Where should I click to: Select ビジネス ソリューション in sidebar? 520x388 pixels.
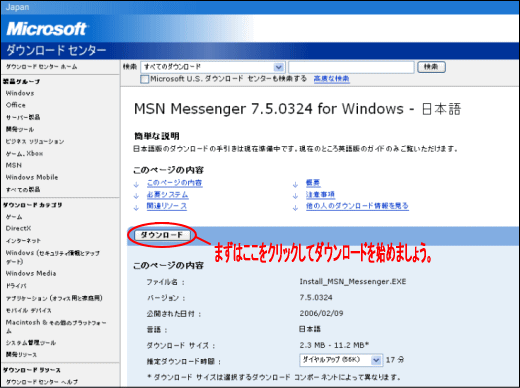35,141
